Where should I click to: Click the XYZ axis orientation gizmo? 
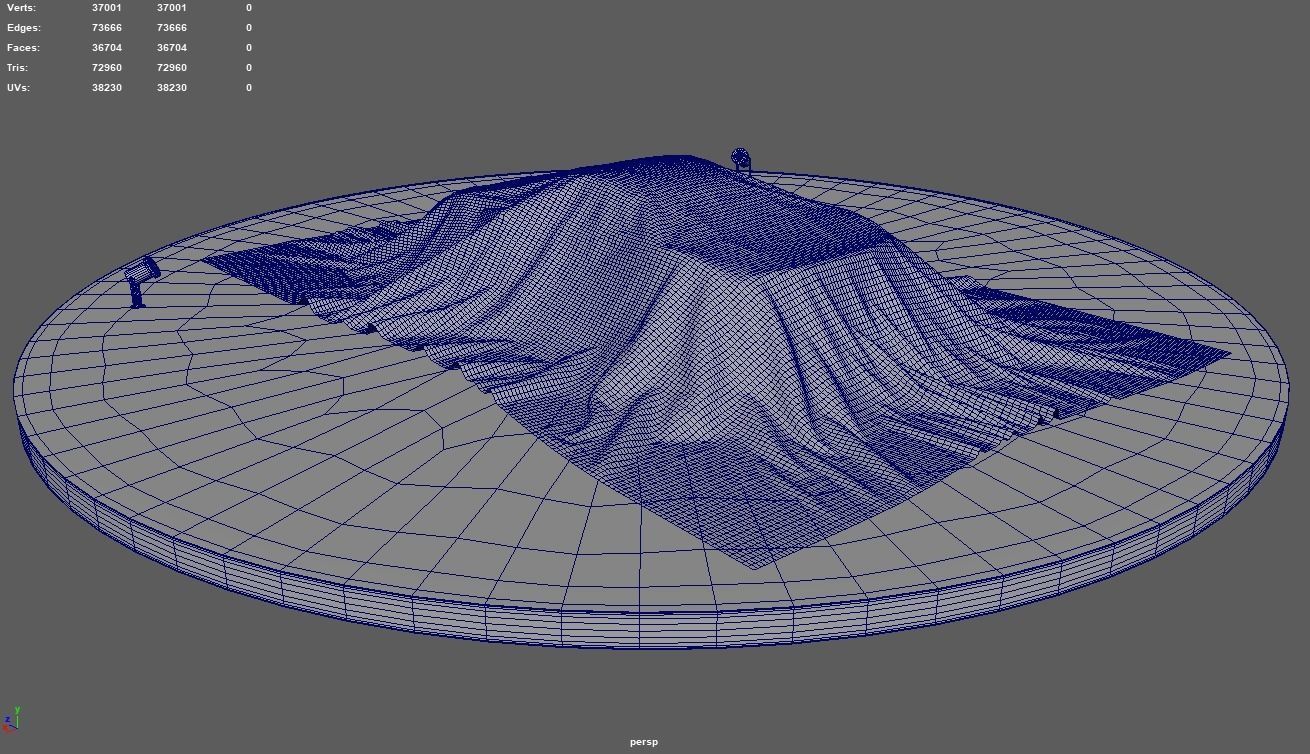pyautogui.click(x=12, y=718)
